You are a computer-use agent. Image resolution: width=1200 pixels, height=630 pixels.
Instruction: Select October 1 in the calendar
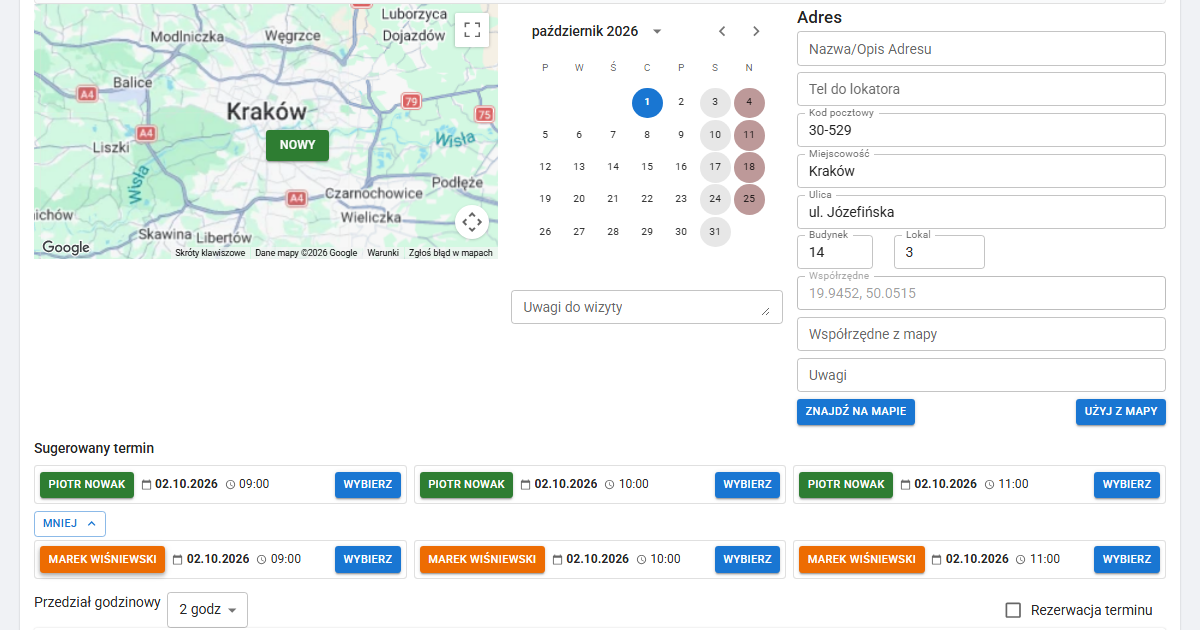point(647,102)
